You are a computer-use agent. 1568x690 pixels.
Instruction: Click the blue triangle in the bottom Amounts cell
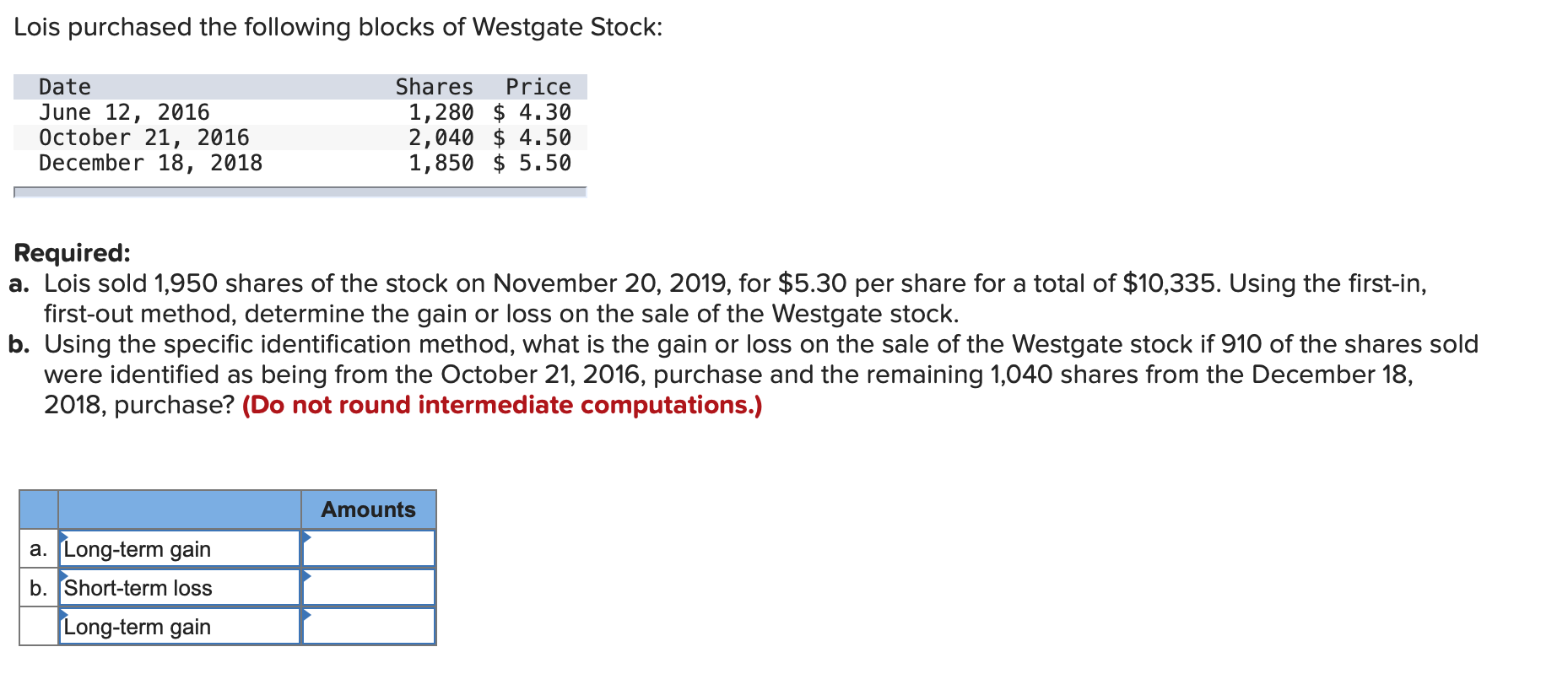(x=307, y=617)
